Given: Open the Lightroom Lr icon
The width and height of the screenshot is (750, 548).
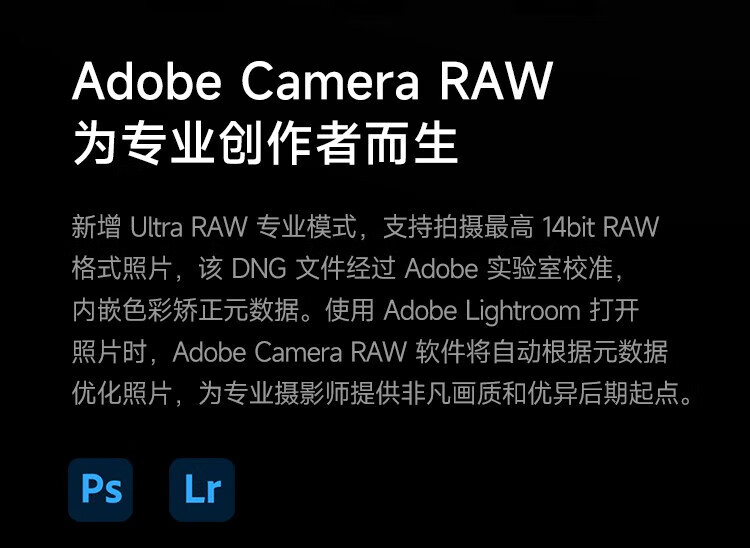Looking at the screenshot, I should (x=202, y=490).
